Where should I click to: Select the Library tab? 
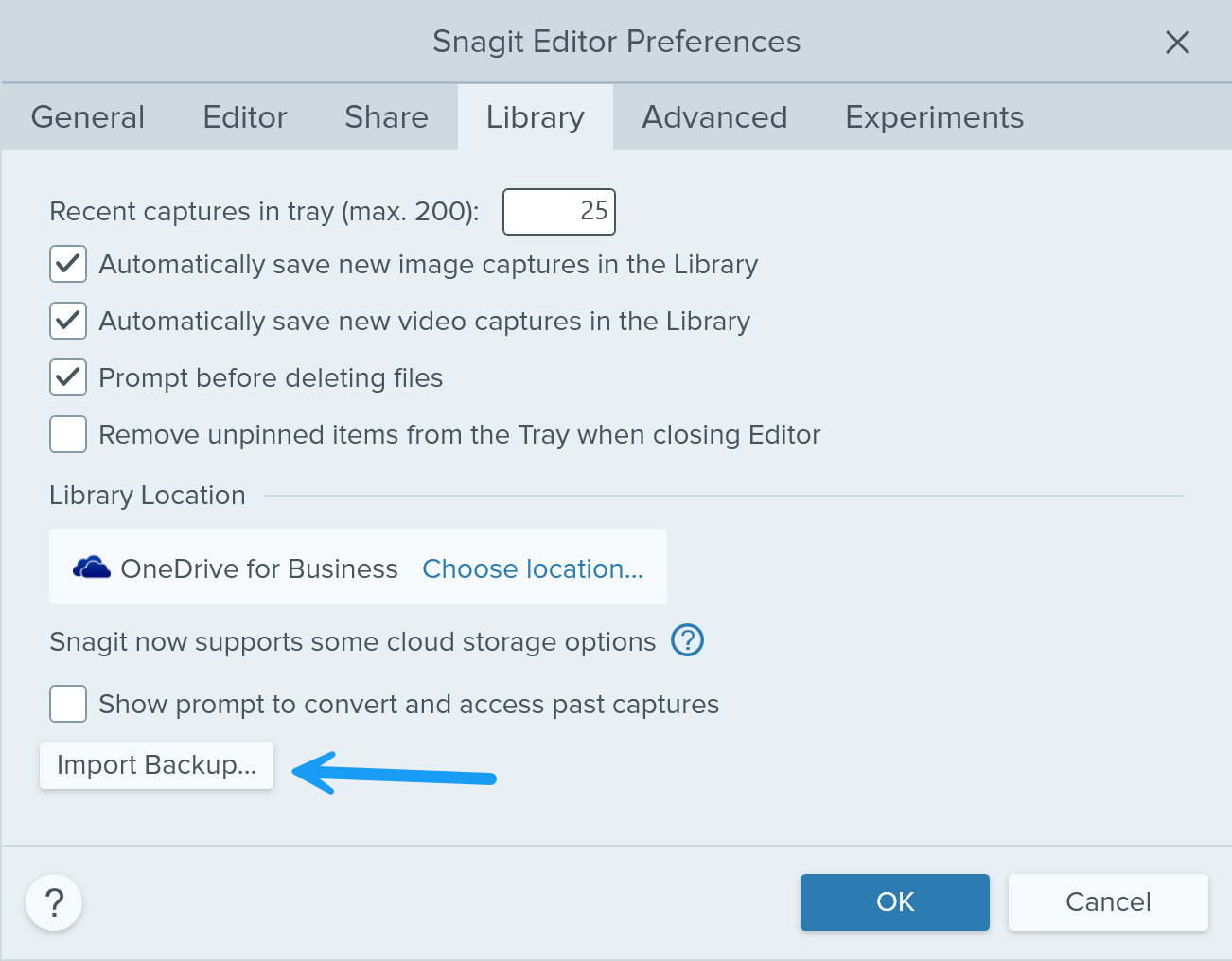click(x=536, y=117)
